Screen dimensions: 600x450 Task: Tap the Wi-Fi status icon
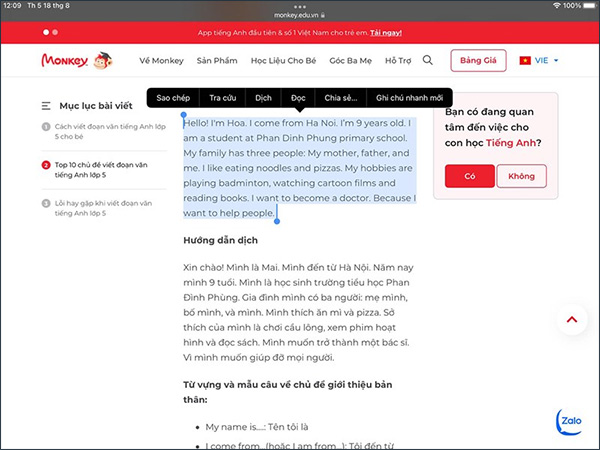click(x=556, y=5)
